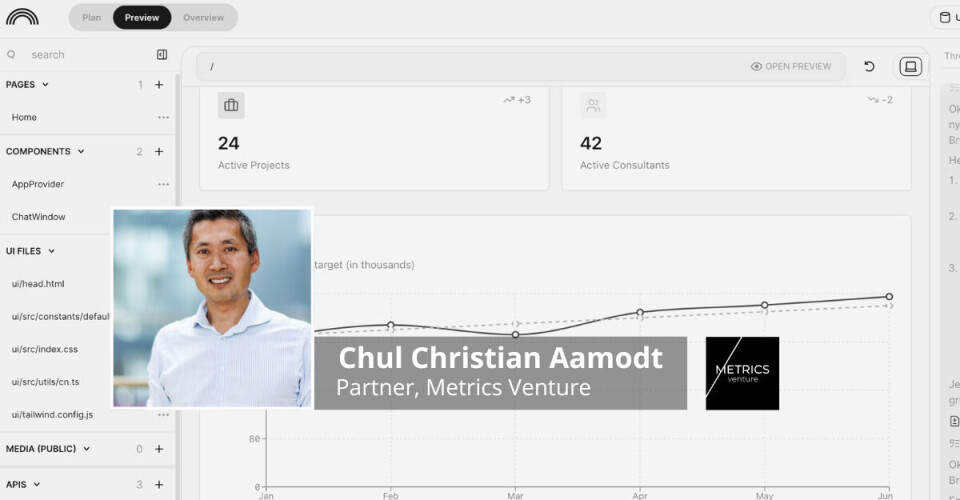Viewport: 960px width, 500px height.
Task: Toggle the desktop device view icon
Action: 910,67
